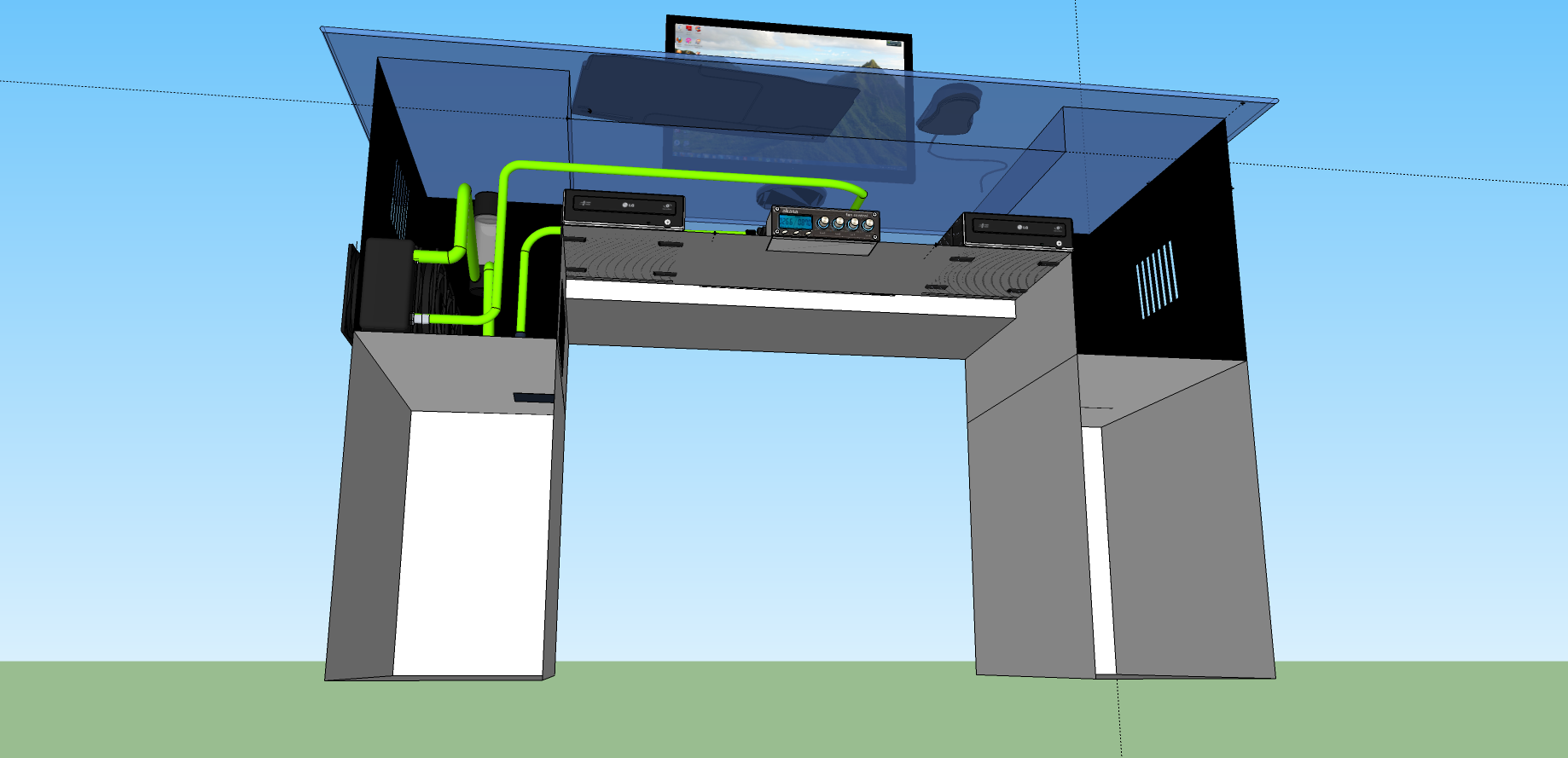Click the vent grille on the right black panel

pyautogui.click(x=1157, y=279)
